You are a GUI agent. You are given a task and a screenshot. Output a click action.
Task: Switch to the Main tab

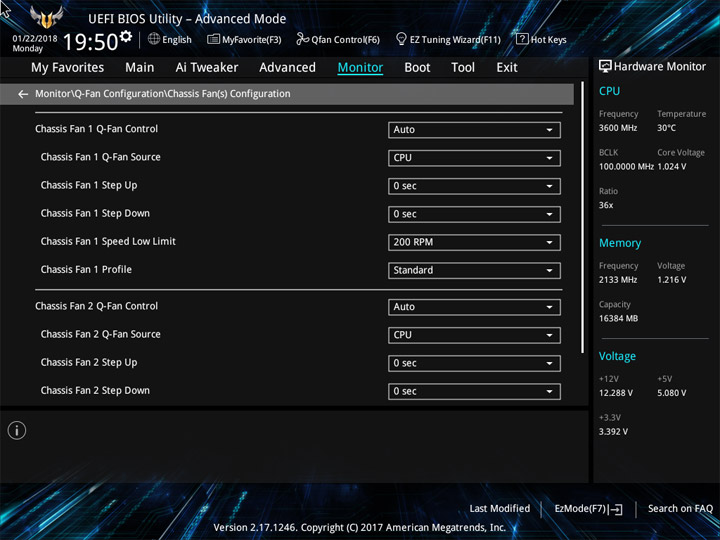point(140,68)
